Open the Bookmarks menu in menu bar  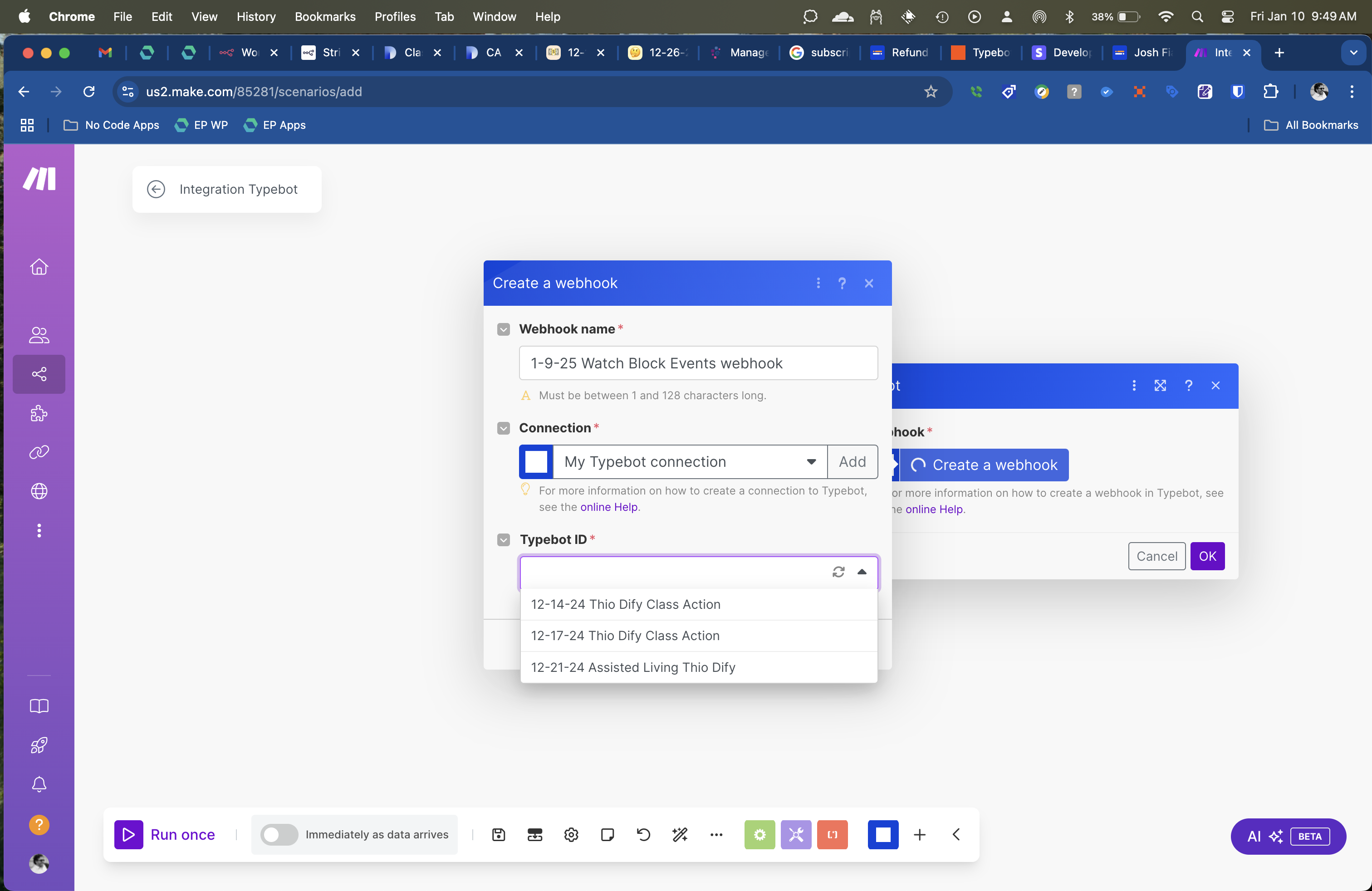click(324, 16)
